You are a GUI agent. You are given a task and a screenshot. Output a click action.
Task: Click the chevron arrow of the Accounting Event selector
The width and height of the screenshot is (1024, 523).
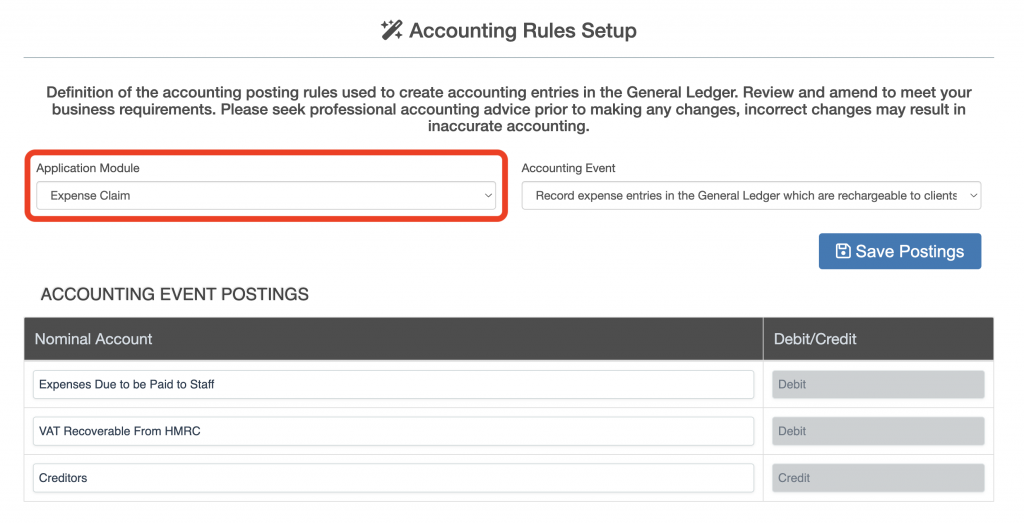coord(973,196)
